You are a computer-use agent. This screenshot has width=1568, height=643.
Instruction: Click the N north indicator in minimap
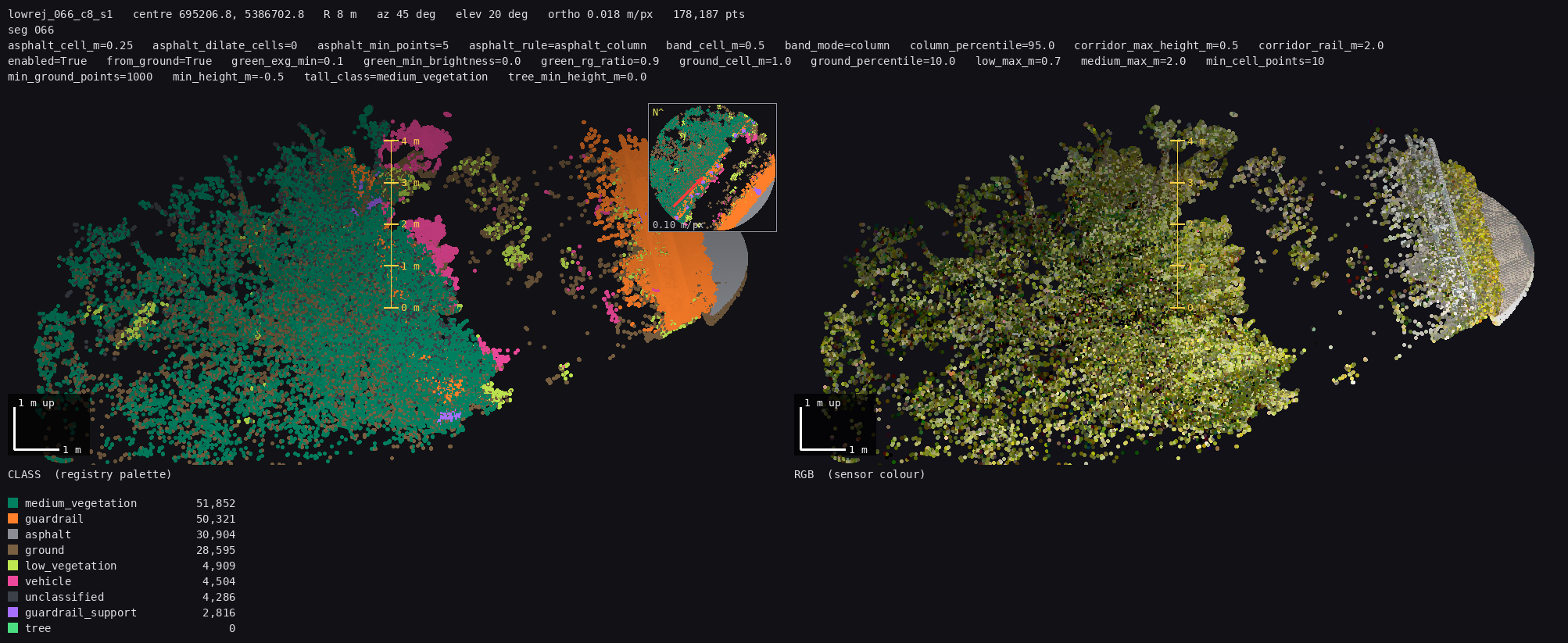coord(657,113)
